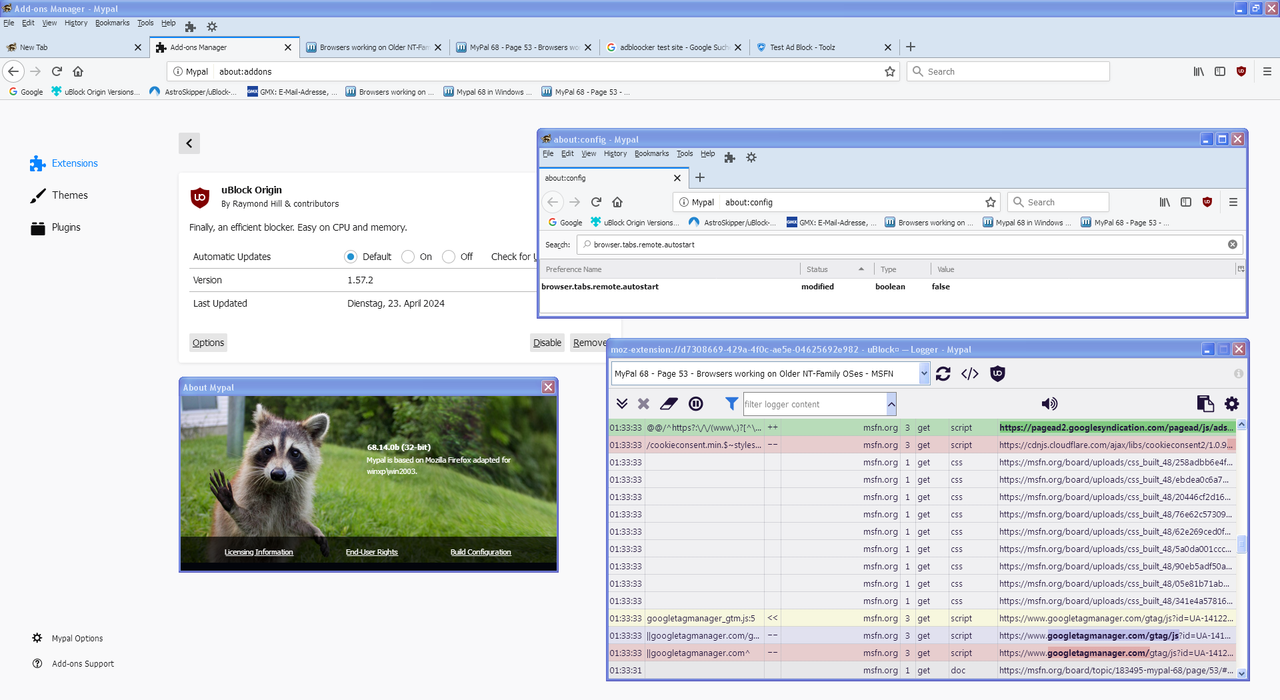Disable the uBlock Origin extension

pos(547,342)
